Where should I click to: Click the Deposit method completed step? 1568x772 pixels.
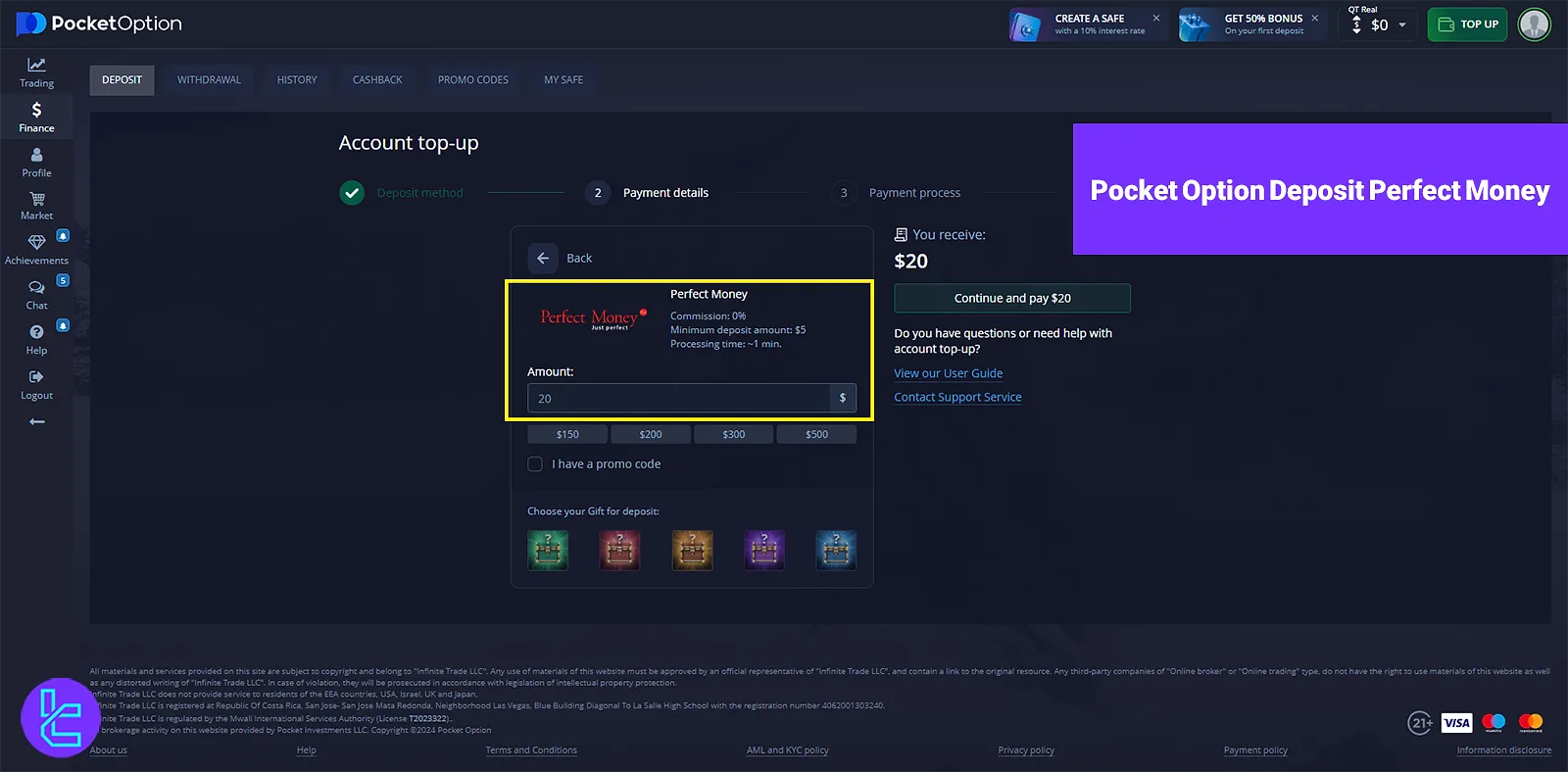pyautogui.click(x=402, y=193)
